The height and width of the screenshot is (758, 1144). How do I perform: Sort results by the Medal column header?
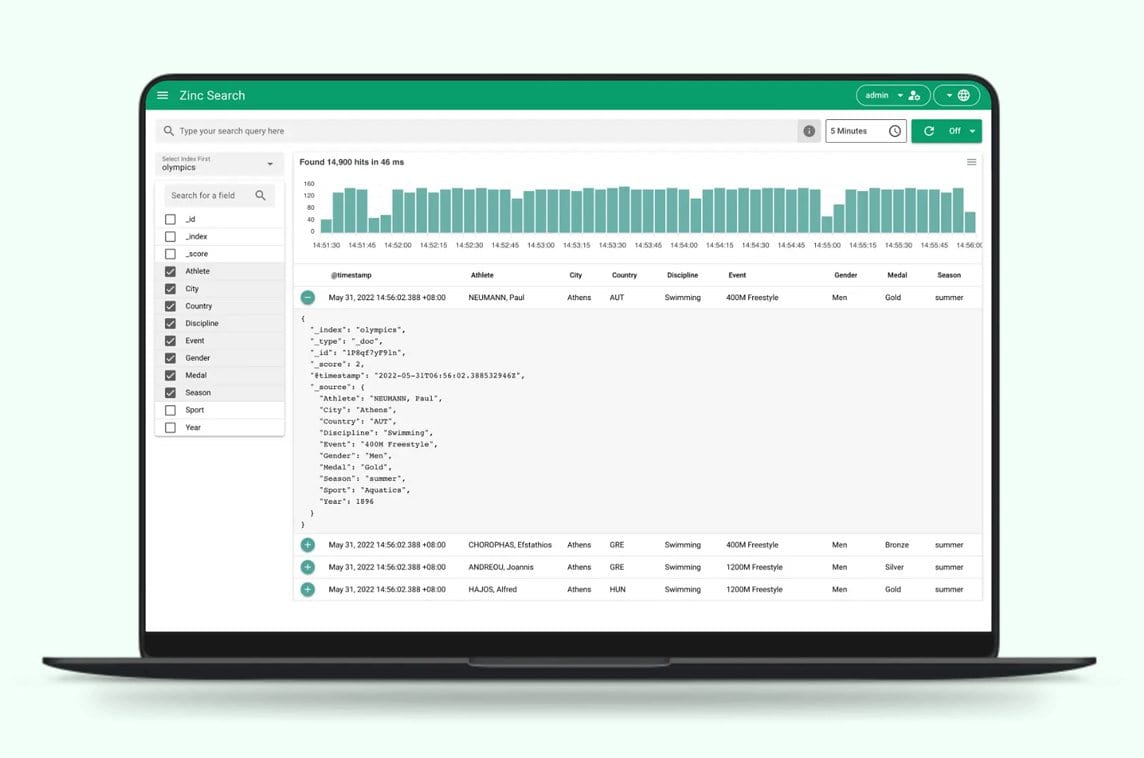(896, 275)
